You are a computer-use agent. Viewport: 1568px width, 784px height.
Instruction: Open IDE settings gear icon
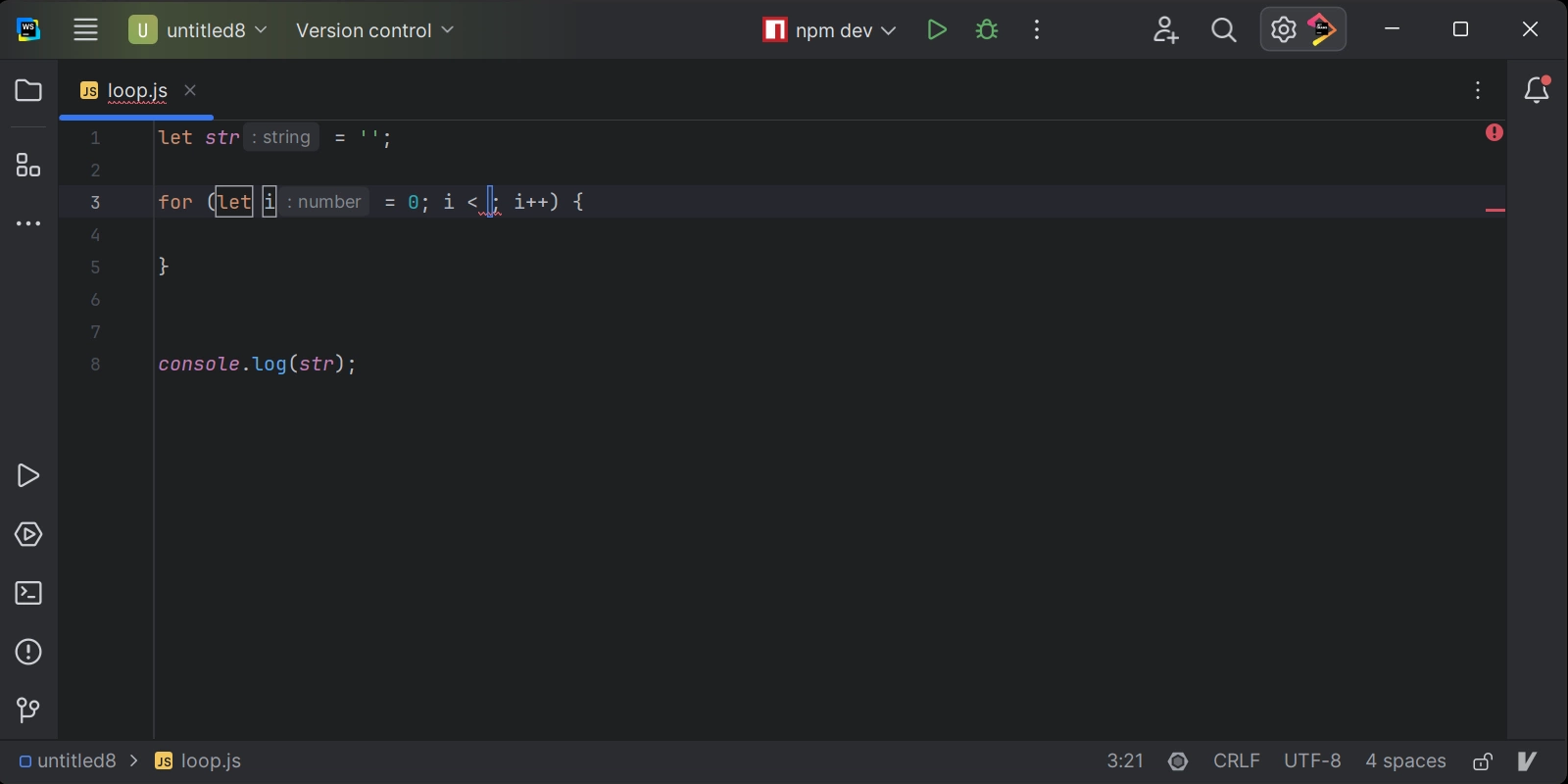coord(1283,29)
